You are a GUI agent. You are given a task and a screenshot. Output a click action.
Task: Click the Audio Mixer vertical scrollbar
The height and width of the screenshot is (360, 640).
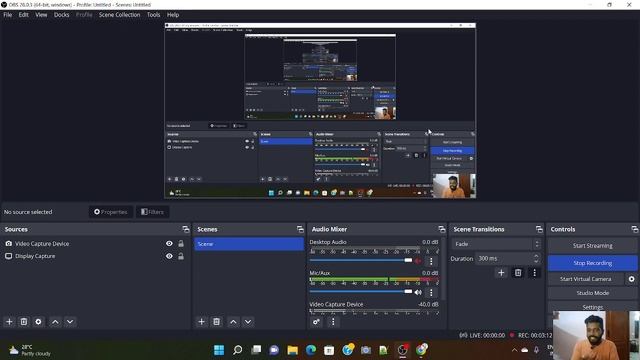pos(443,269)
